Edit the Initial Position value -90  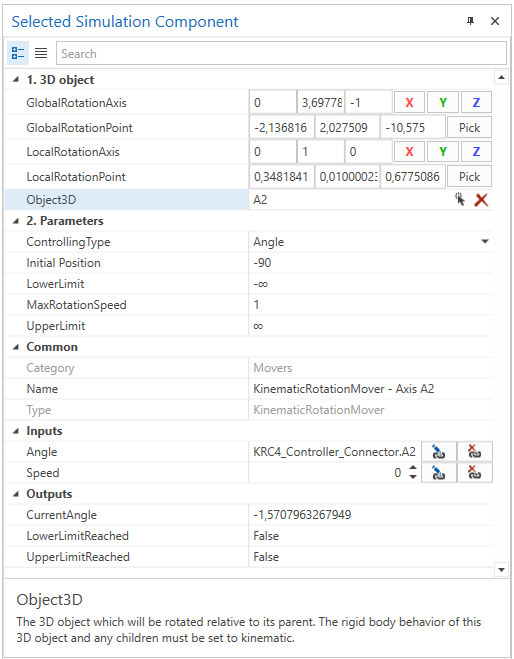coord(371,263)
